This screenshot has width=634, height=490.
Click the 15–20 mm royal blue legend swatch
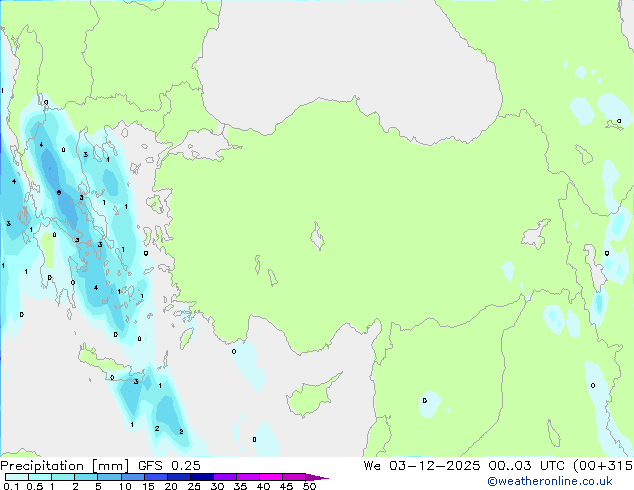coord(155,477)
